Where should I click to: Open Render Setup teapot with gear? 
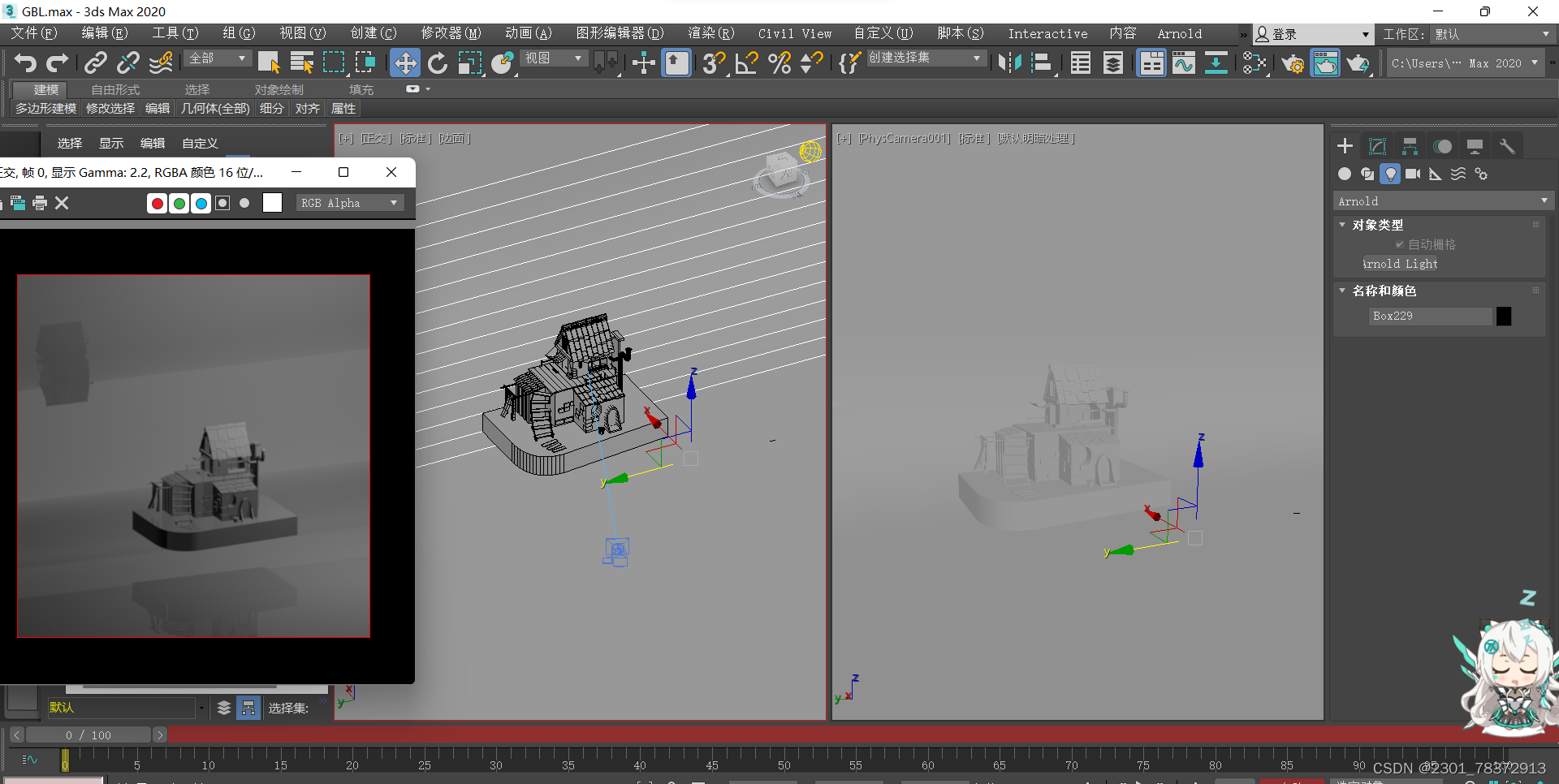click(x=1292, y=62)
